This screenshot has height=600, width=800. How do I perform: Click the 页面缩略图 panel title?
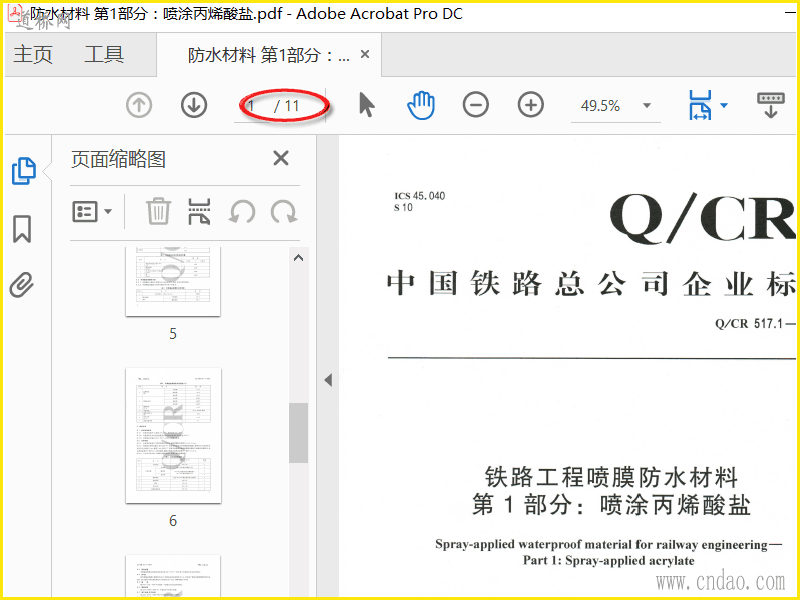[x=118, y=159]
